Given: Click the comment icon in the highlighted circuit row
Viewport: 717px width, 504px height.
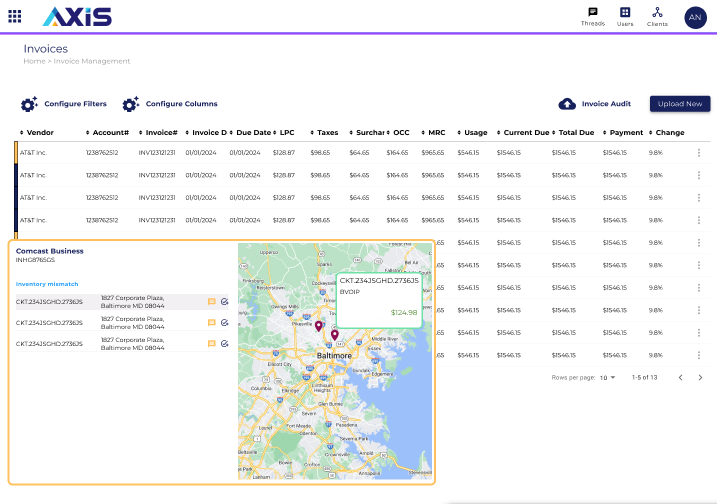Looking at the screenshot, I should [x=212, y=302].
